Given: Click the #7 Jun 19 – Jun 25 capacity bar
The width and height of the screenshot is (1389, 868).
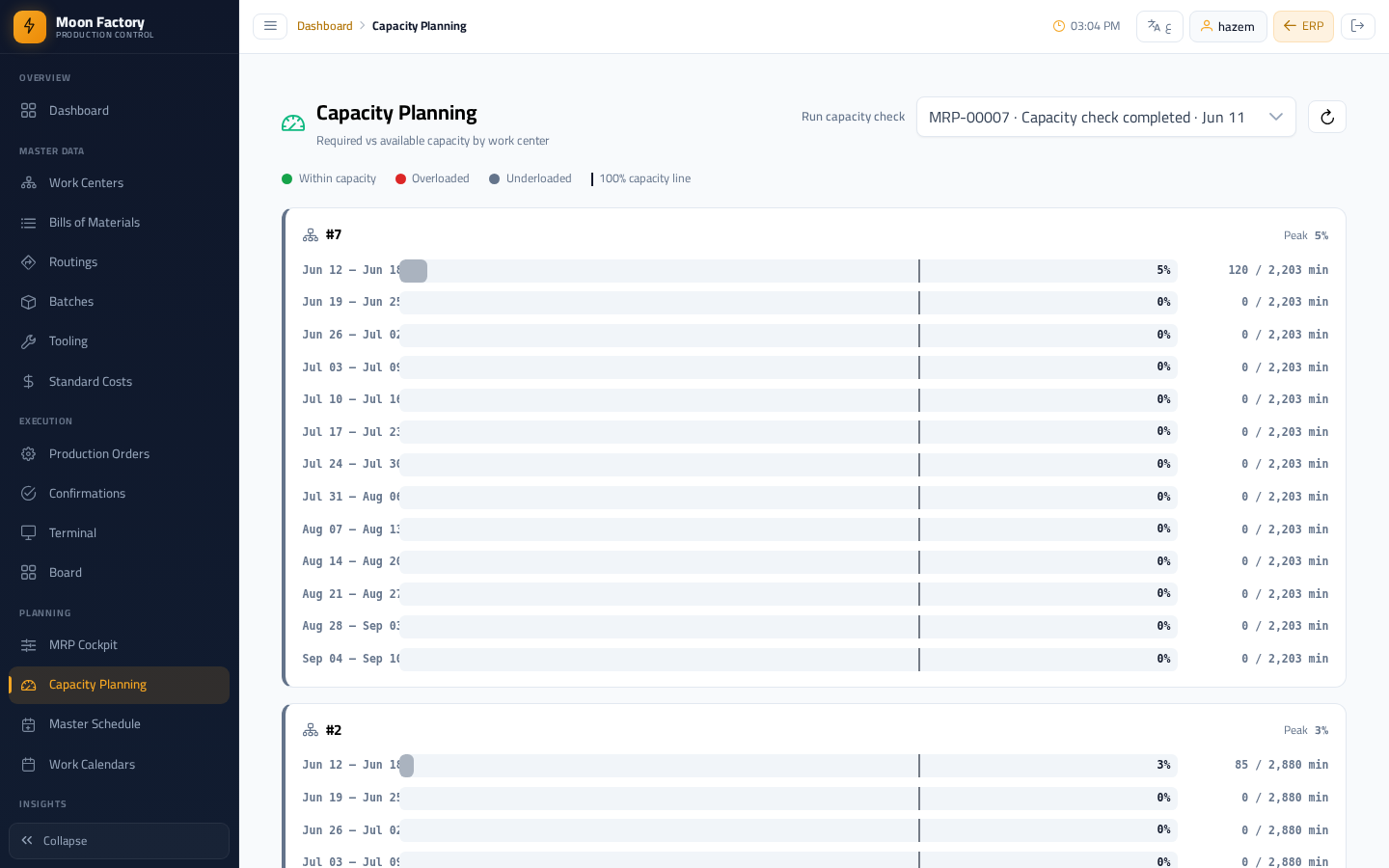Looking at the screenshot, I should click(x=789, y=303).
